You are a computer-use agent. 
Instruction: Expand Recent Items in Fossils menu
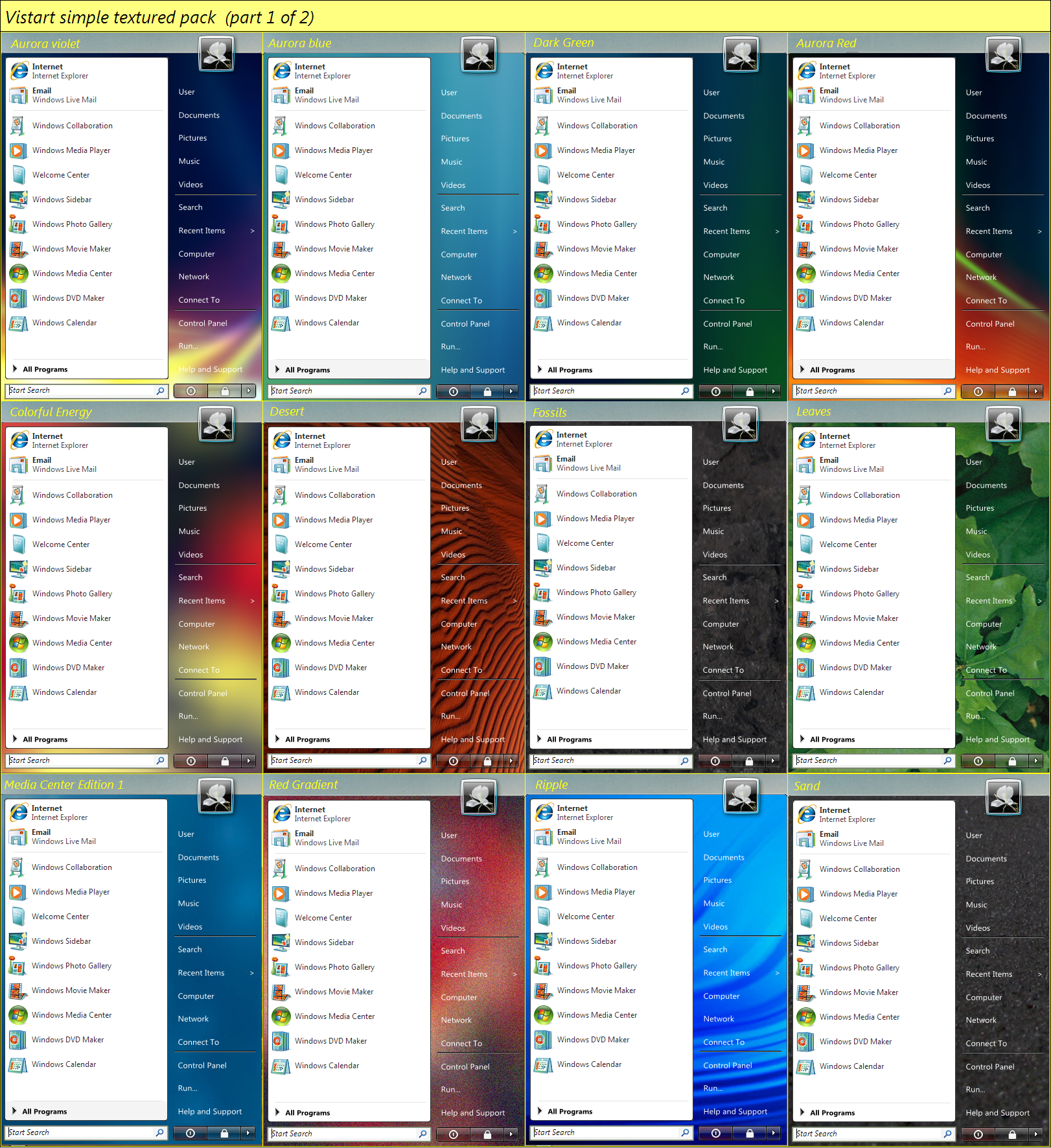(741, 601)
